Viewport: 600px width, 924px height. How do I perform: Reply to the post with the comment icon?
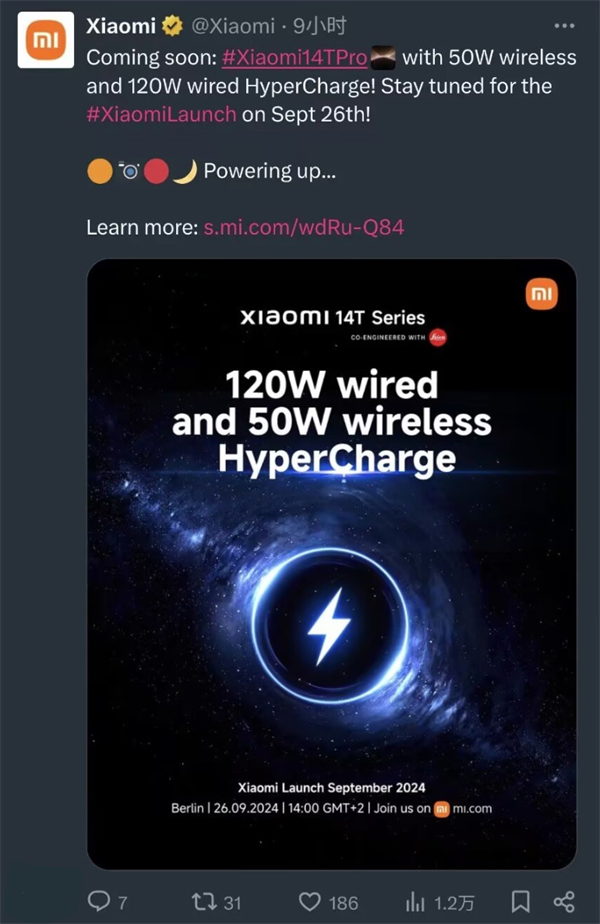tap(100, 901)
